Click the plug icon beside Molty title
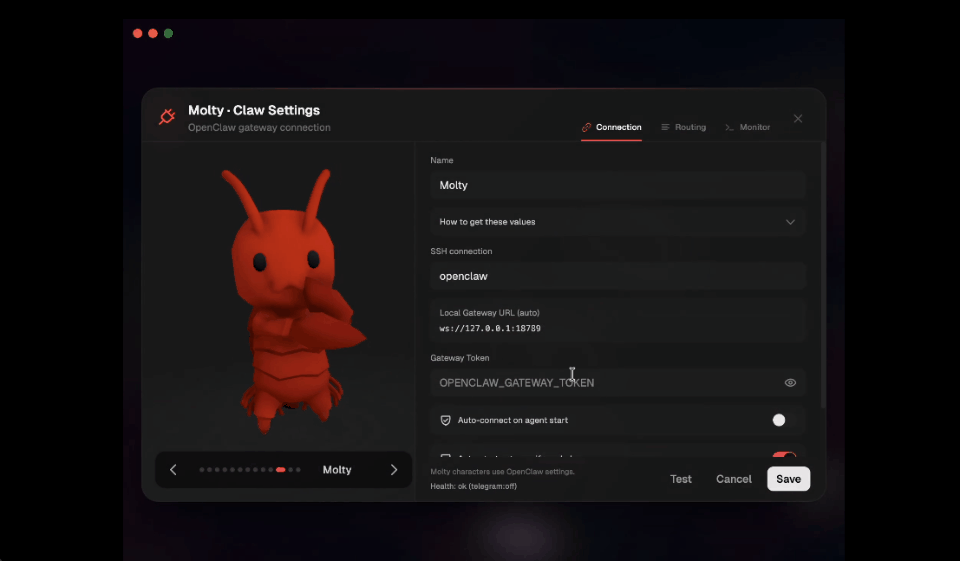Image resolution: width=960 pixels, height=561 pixels. pyautogui.click(x=167, y=116)
